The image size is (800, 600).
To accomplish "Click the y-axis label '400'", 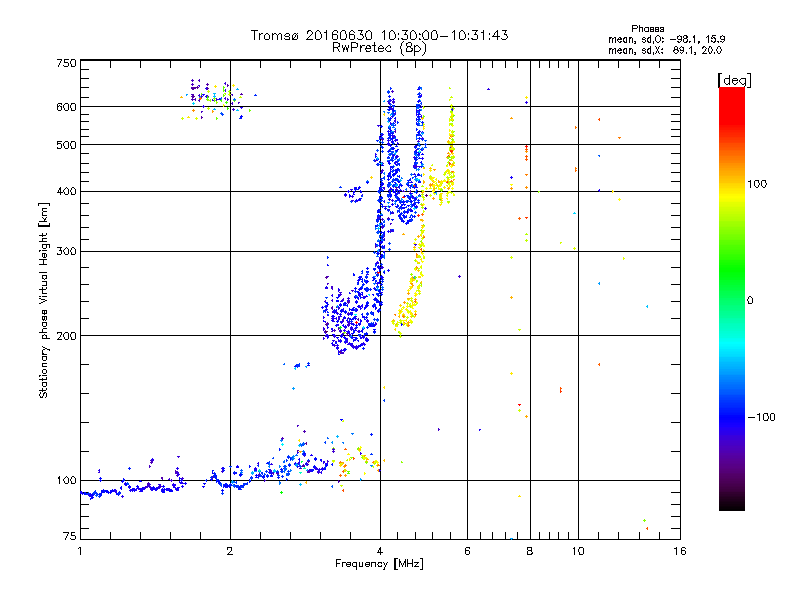I will pos(66,191).
